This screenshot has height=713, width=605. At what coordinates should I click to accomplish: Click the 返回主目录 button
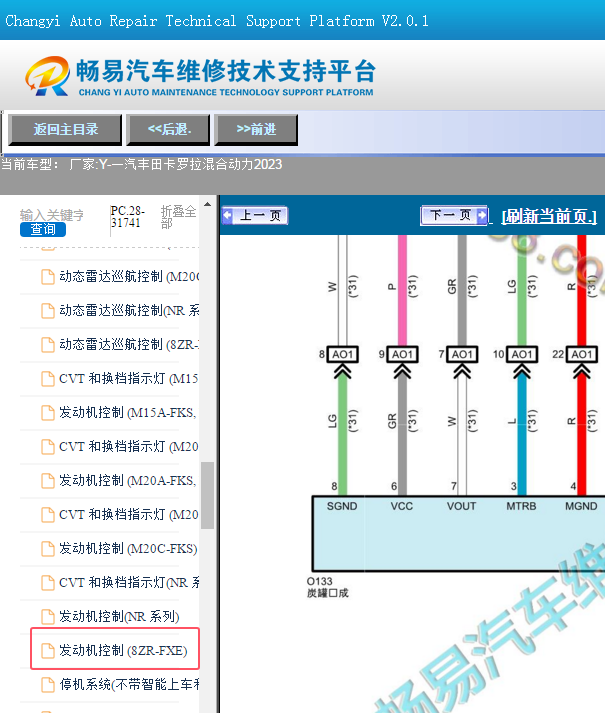66,130
